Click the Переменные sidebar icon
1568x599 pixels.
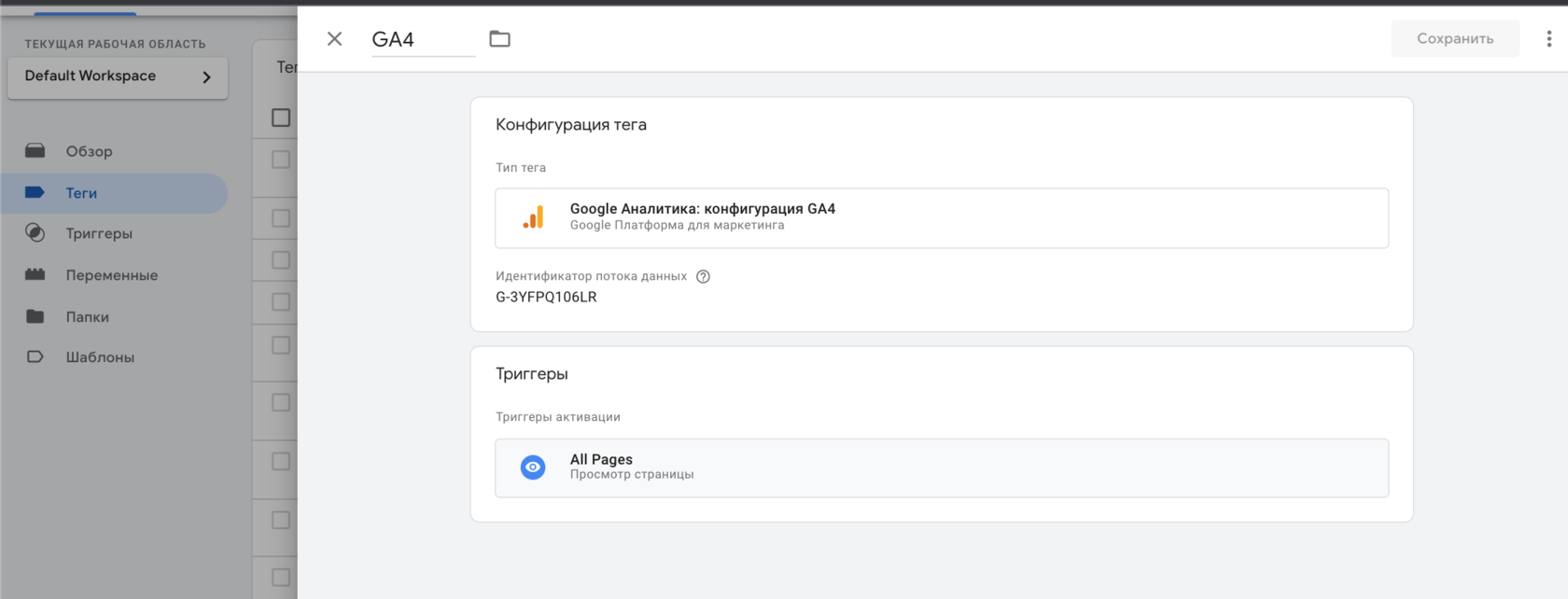[35, 275]
